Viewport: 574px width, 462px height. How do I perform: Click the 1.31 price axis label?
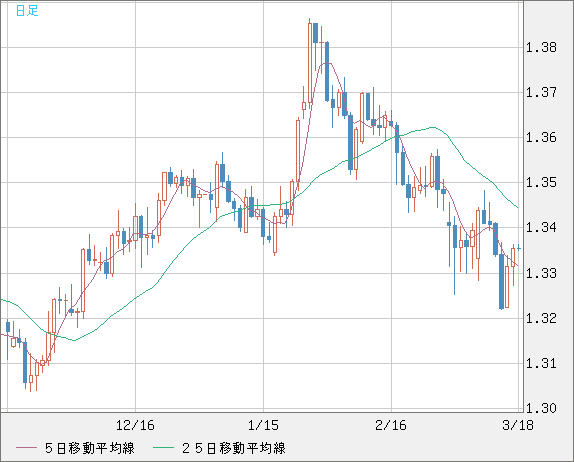click(x=541, y=364)
